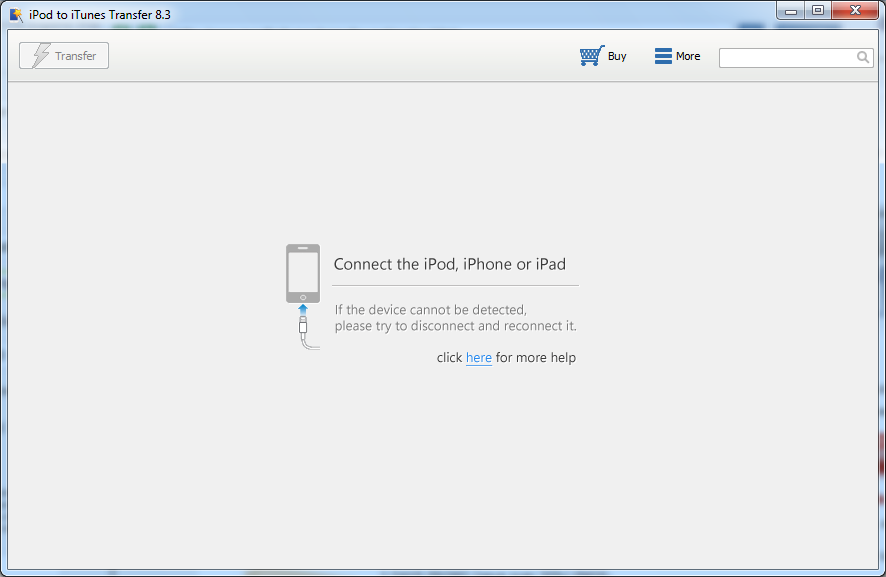
Task: Select the Transfer lightning bolt icon
Action: 40,55
